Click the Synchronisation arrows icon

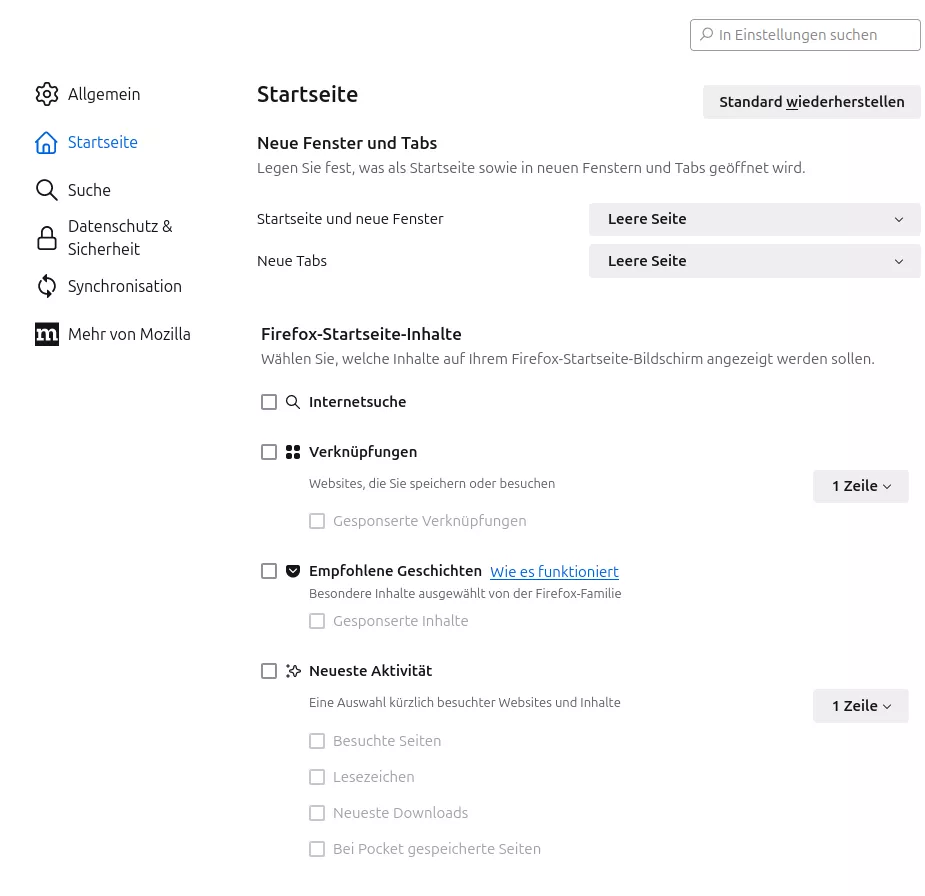pos(47,287)
